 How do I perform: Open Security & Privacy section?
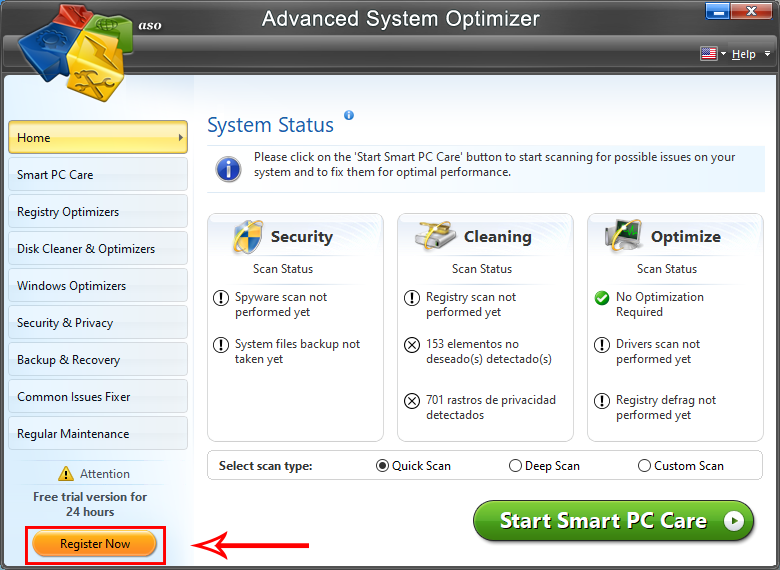[98, 322]
